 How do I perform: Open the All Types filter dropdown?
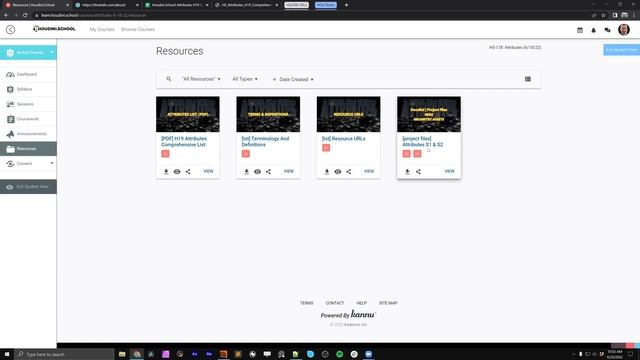(245, 79)
